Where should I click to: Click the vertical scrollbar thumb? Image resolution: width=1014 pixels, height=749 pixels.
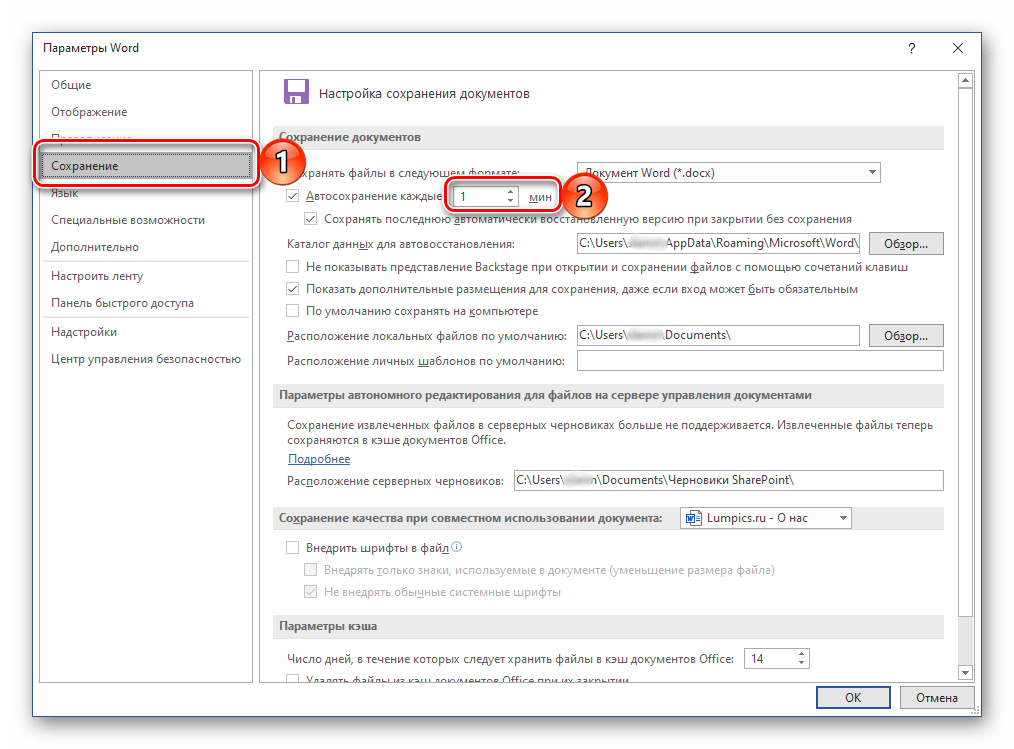tap(965, 353)
